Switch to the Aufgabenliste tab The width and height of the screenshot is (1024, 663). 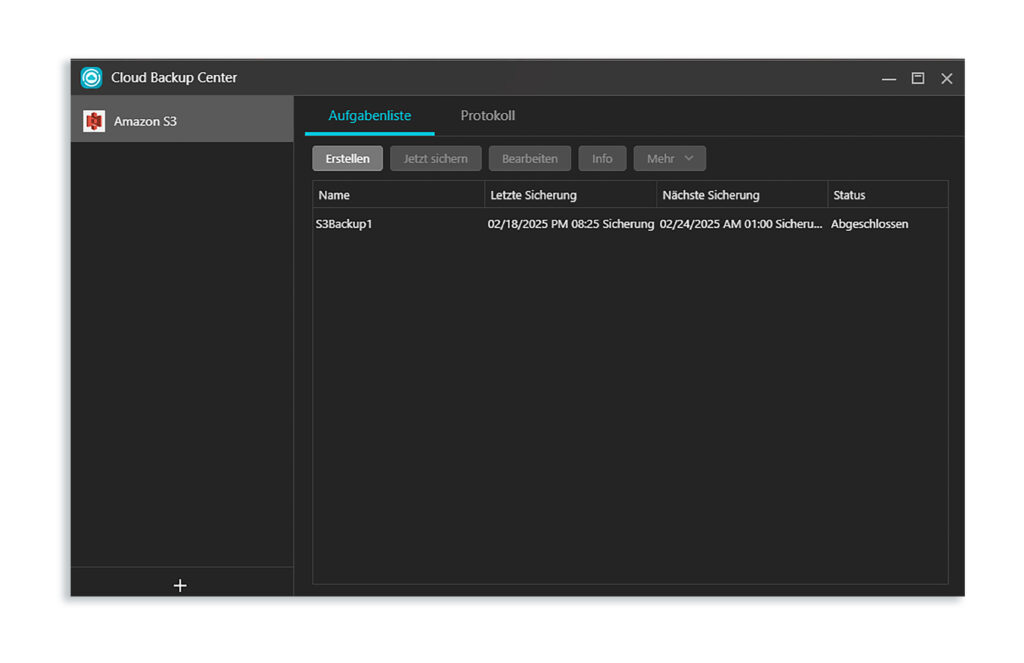[x=369, y=115]
